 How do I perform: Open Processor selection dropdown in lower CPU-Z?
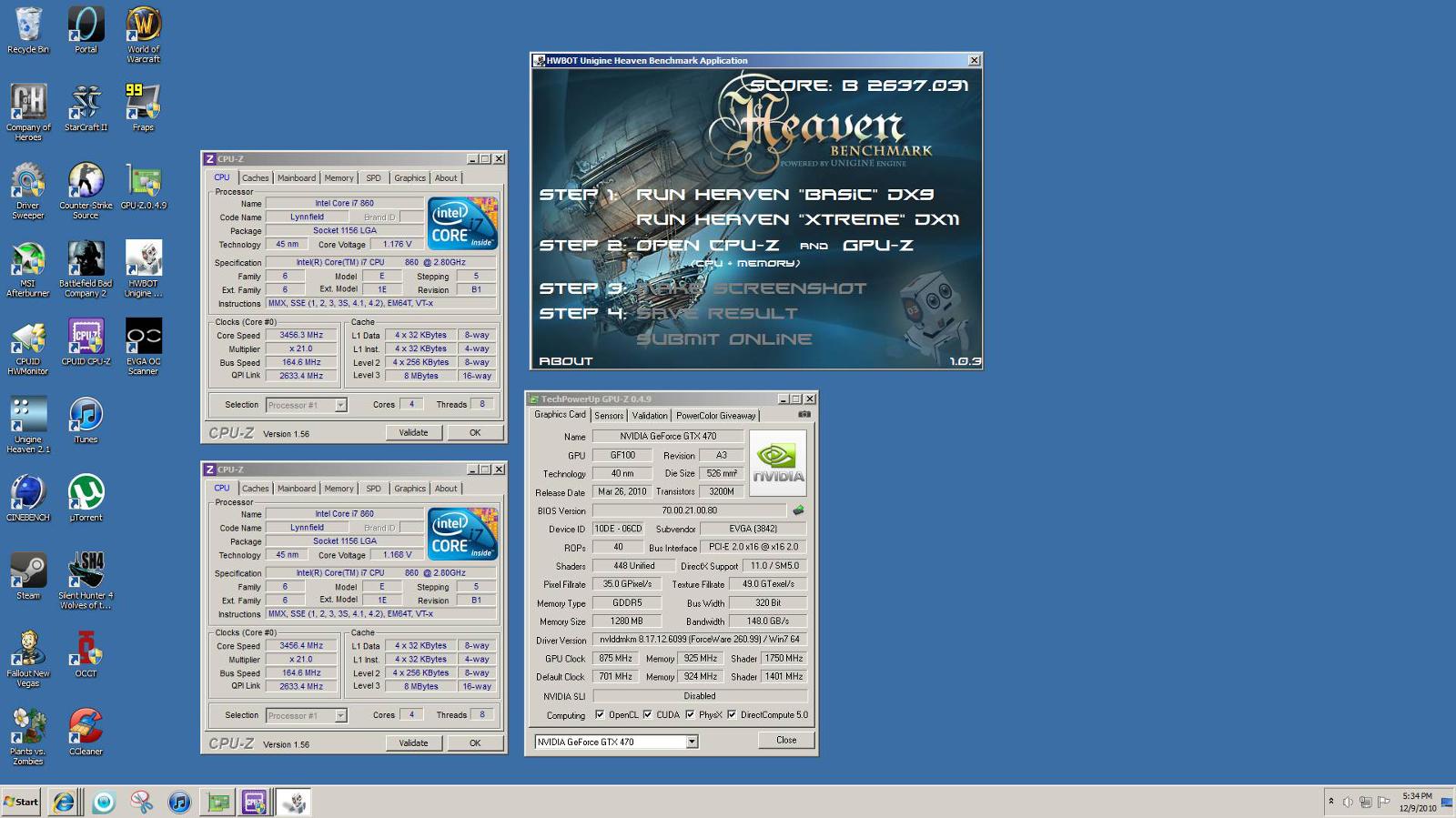340,715
